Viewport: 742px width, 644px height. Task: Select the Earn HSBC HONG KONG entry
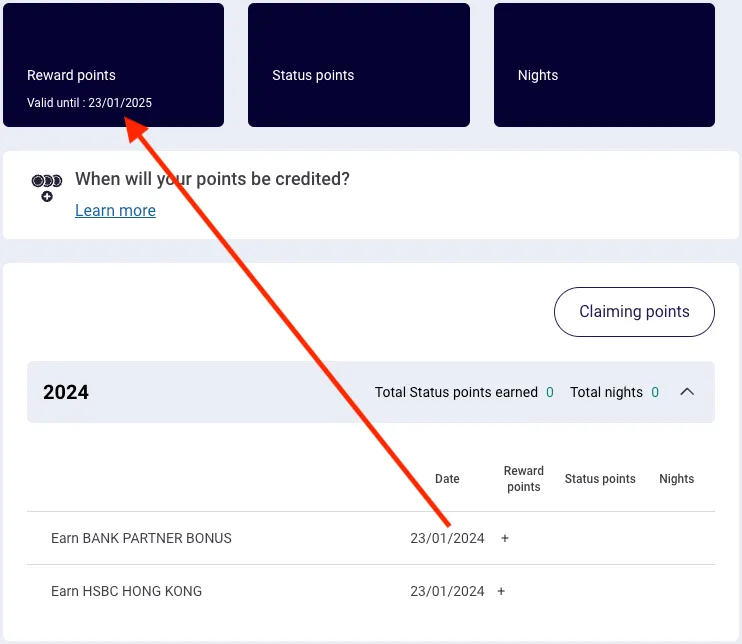pos(126,591)
